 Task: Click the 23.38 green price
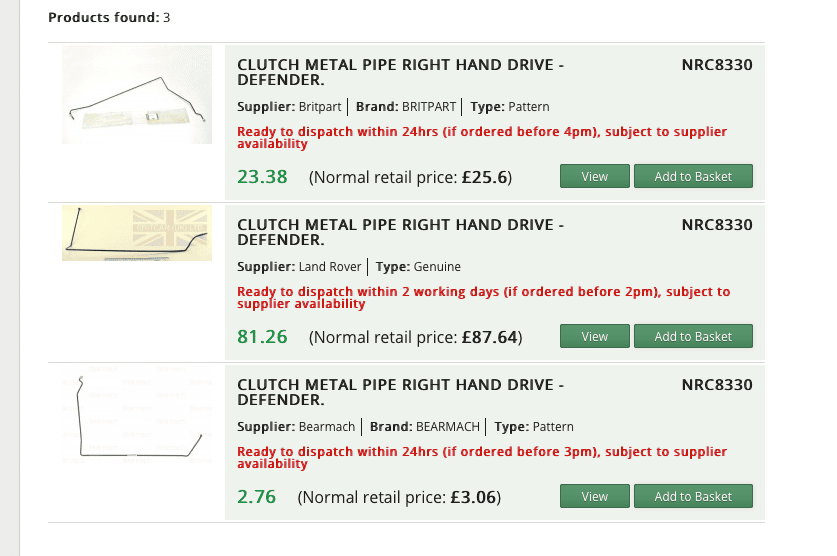262,177
